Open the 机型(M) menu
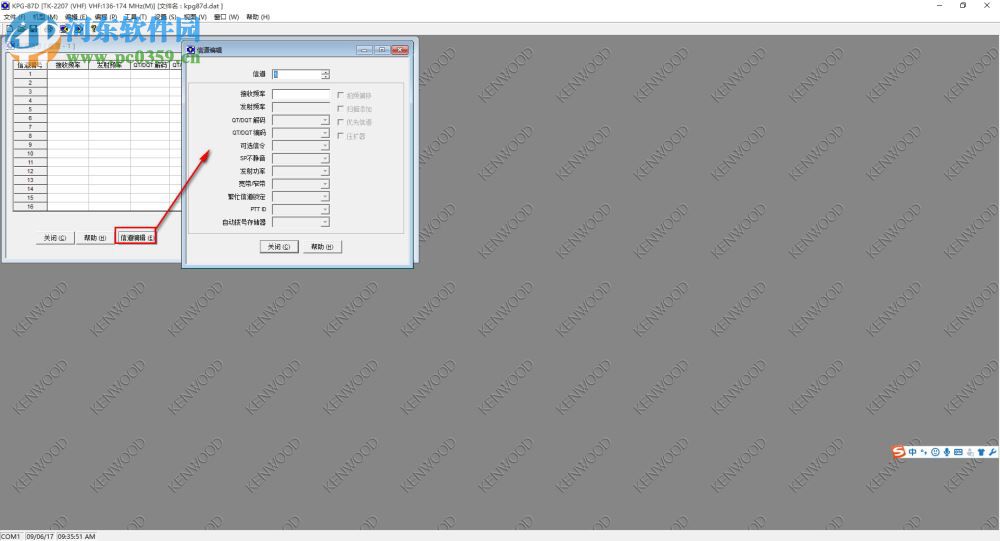 45,17
